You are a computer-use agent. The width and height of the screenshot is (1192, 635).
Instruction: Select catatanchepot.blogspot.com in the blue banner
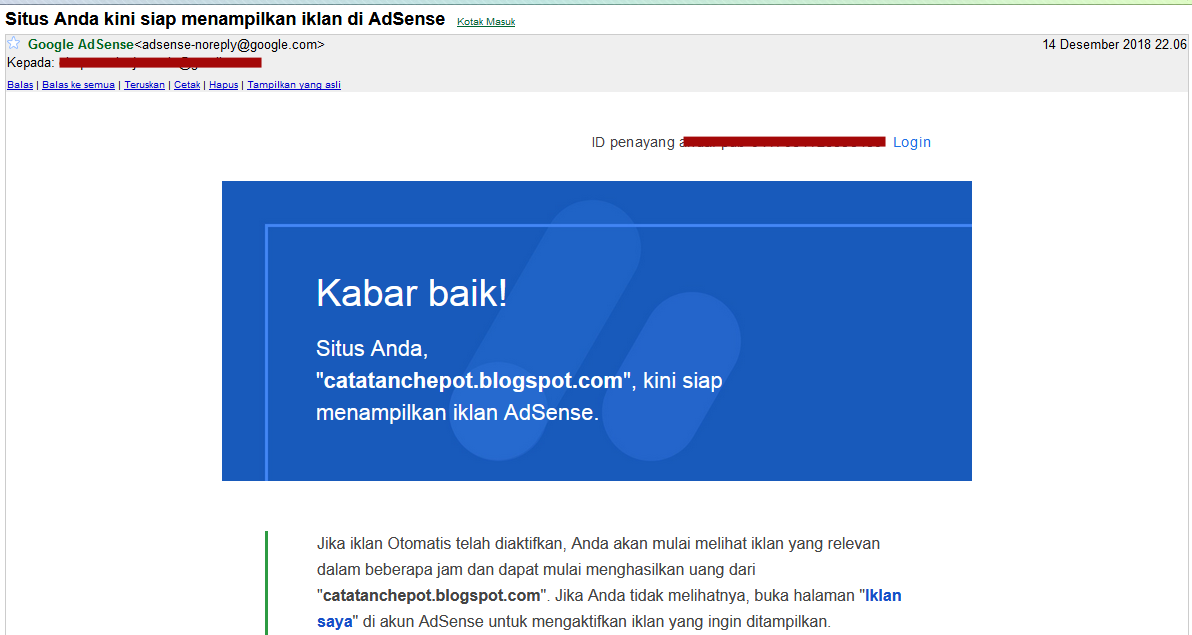point(474,380)
